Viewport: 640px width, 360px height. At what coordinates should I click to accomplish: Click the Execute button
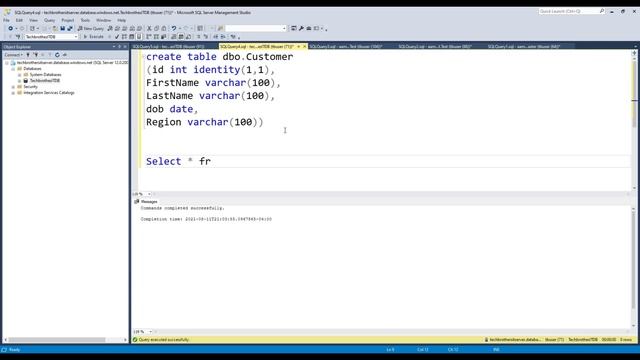[x=93, y=37]
